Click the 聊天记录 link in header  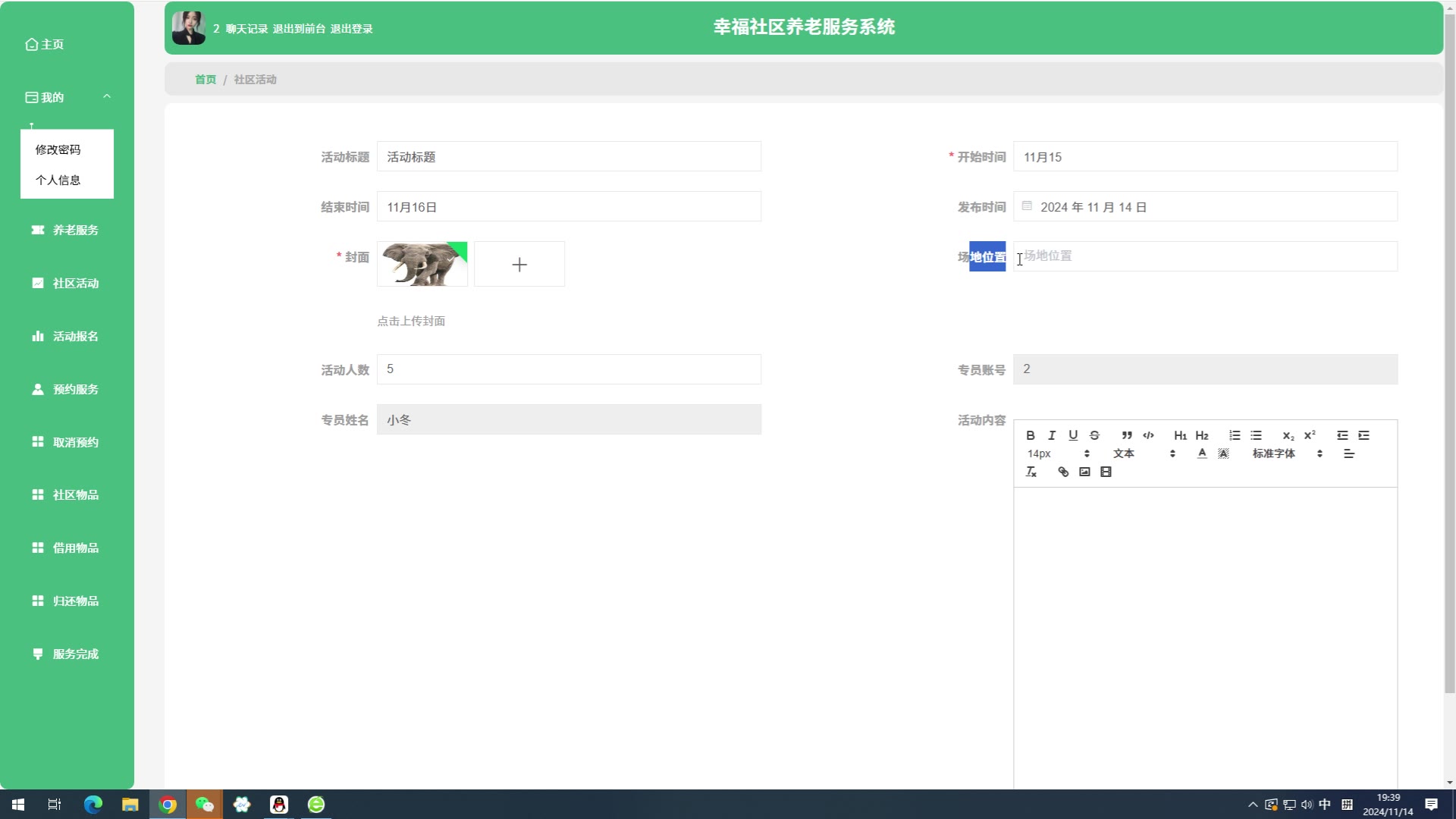tap(246, 29)
